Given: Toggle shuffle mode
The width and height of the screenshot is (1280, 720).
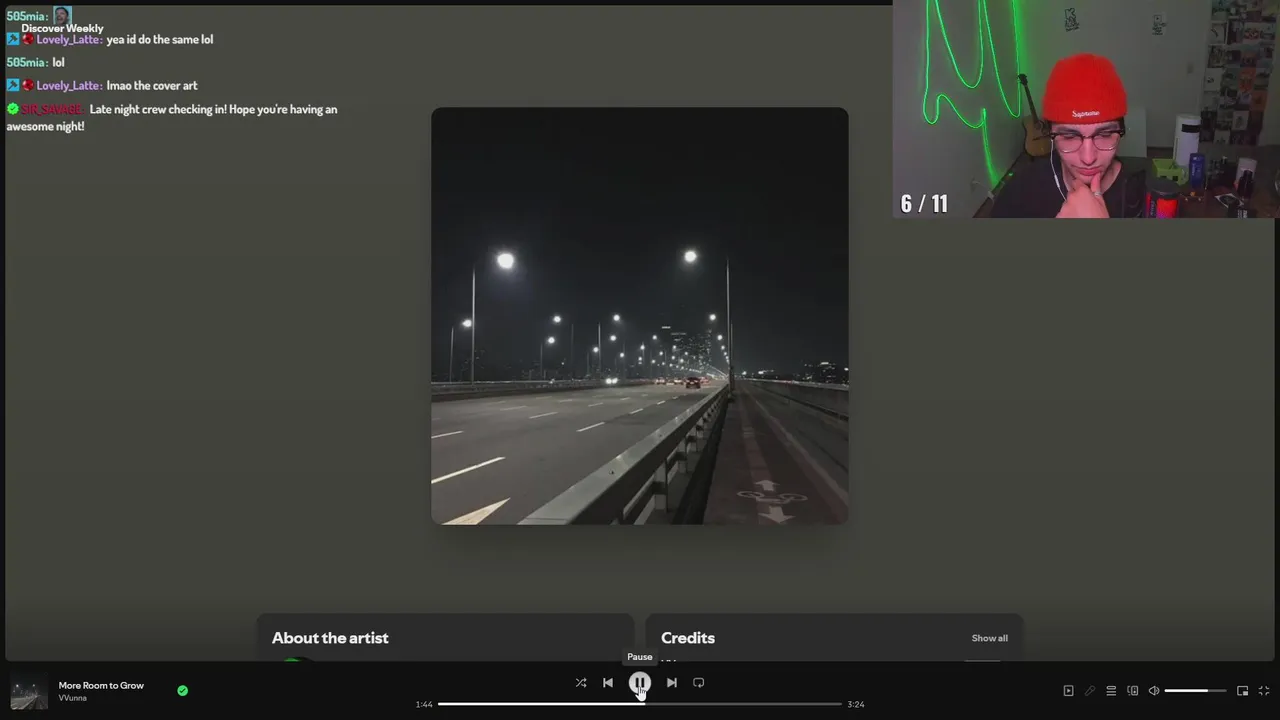Looking at the screenshot, I should (x=581, y=683).
